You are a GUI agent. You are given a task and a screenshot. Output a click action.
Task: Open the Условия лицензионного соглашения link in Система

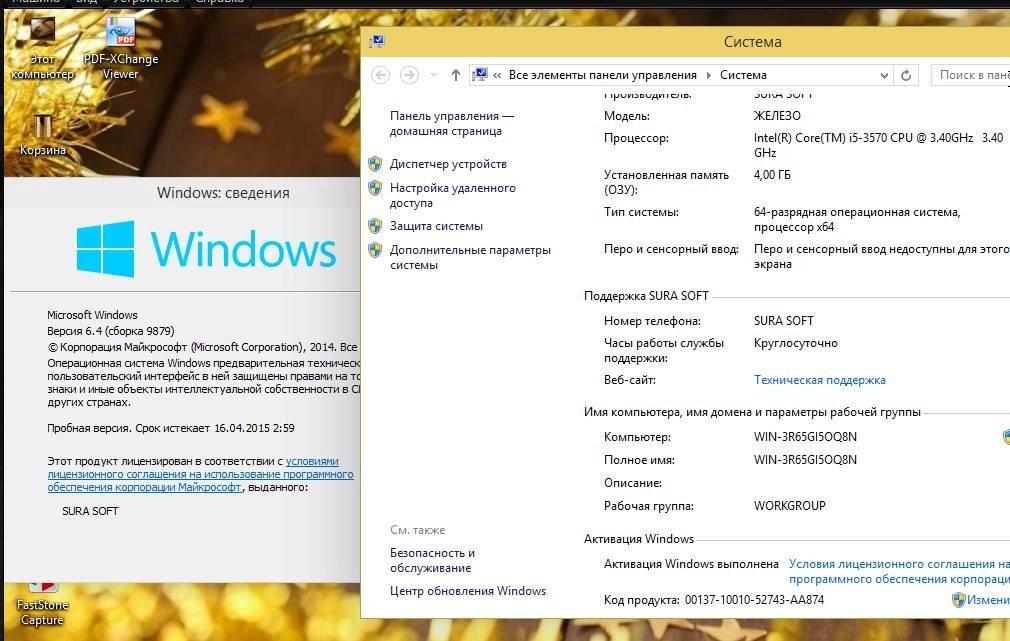point(899,571)
